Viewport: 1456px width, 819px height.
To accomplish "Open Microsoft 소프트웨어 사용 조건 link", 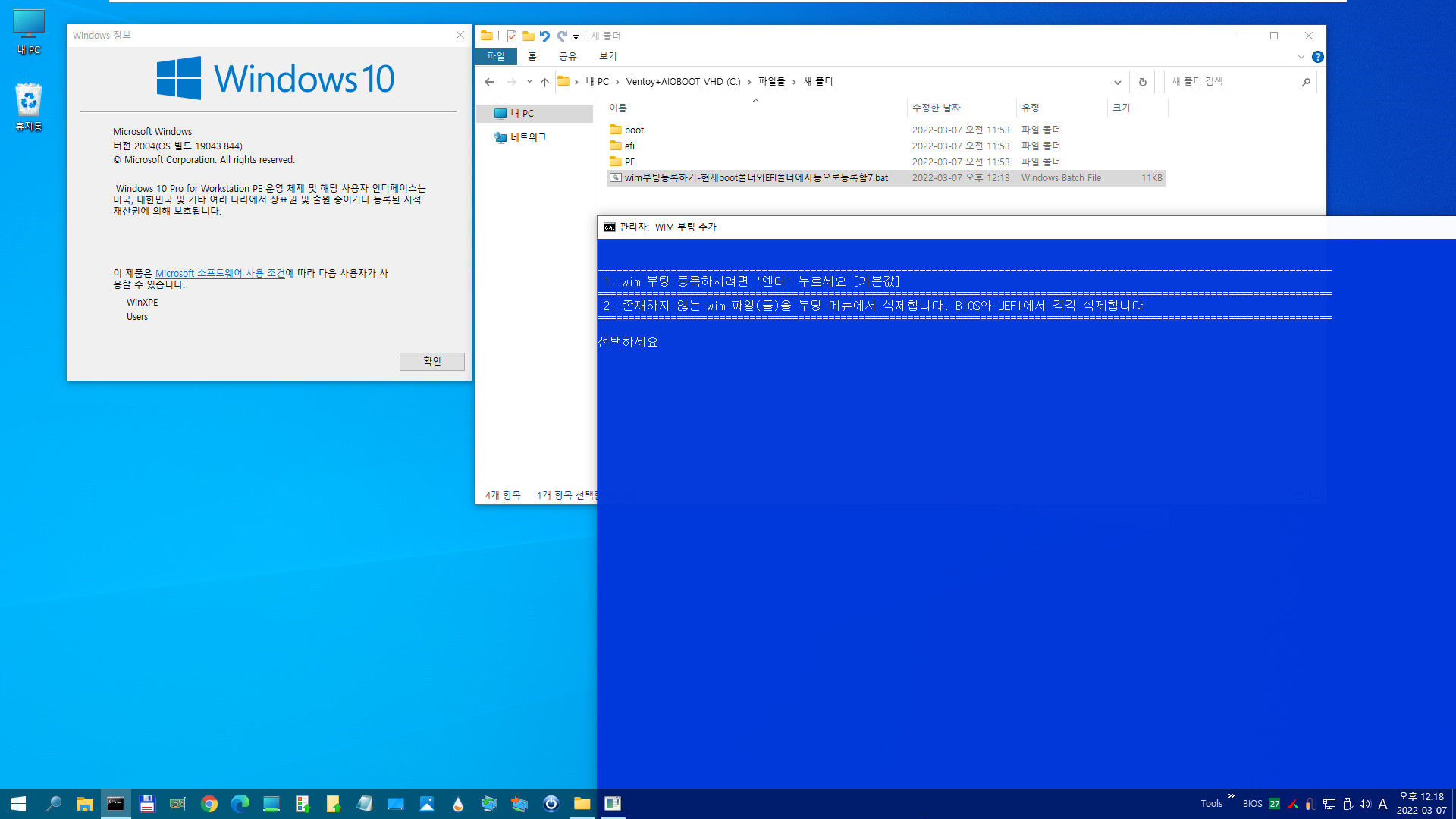I will [220, 273].
